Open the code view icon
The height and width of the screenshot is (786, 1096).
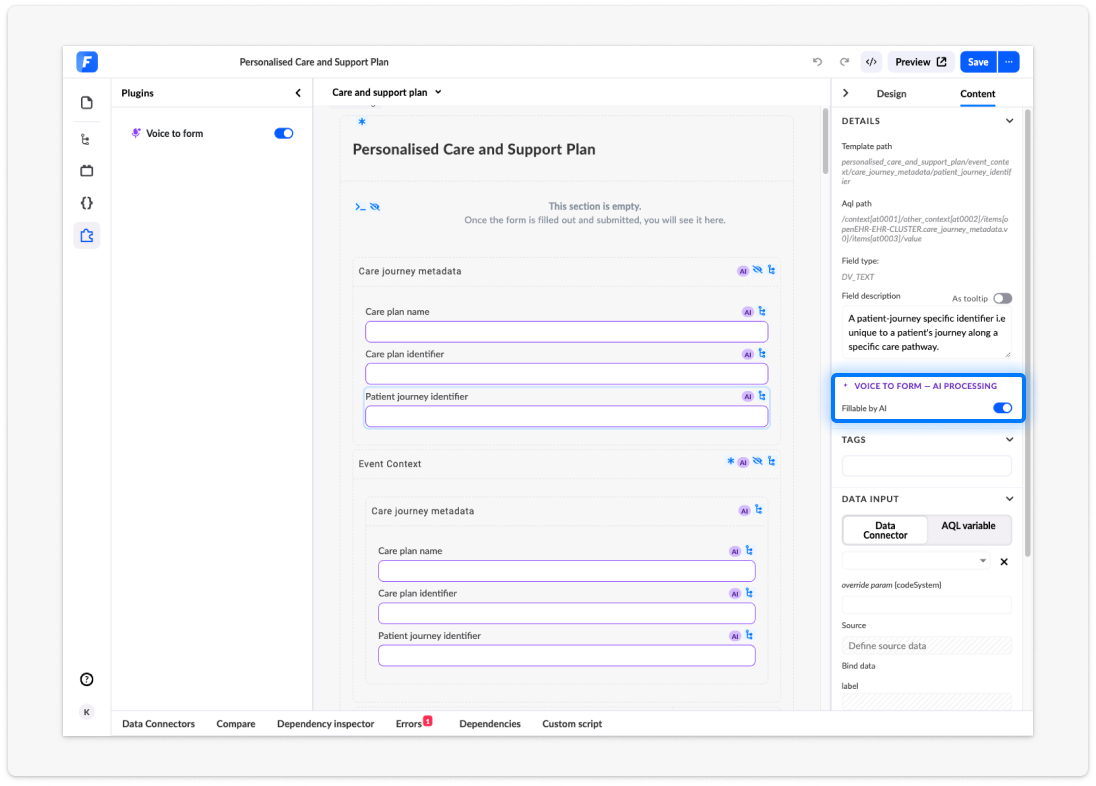(871, 62)
